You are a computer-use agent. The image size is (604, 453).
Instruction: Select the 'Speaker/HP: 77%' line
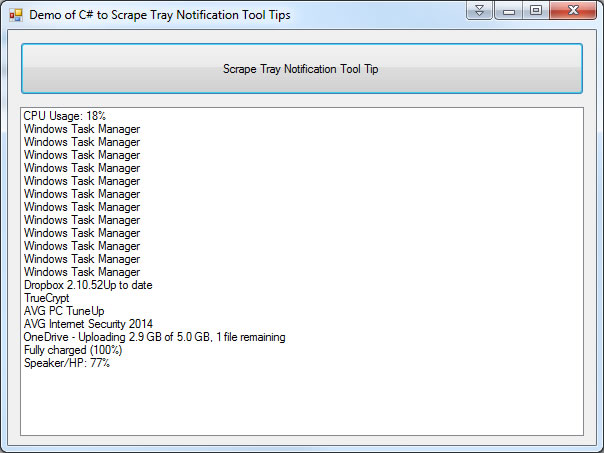[x=67, y=363]
